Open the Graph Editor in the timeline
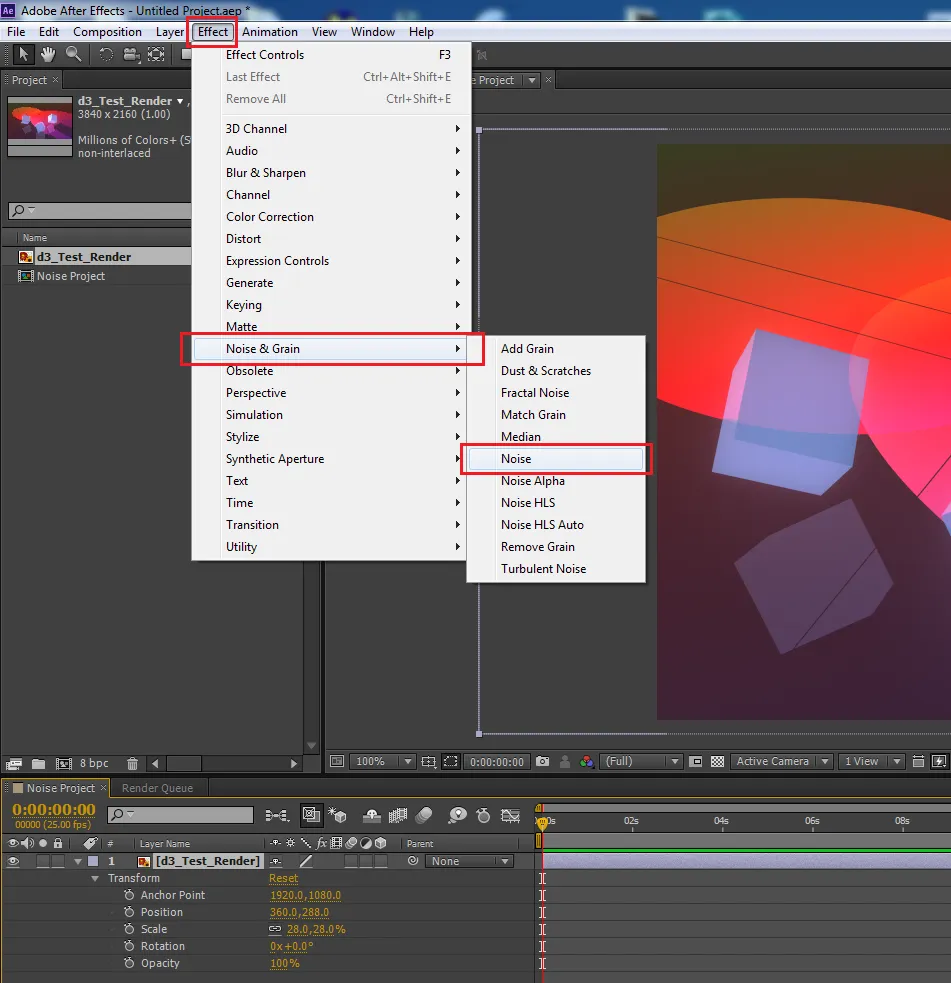951x983 pixels. 511,817
